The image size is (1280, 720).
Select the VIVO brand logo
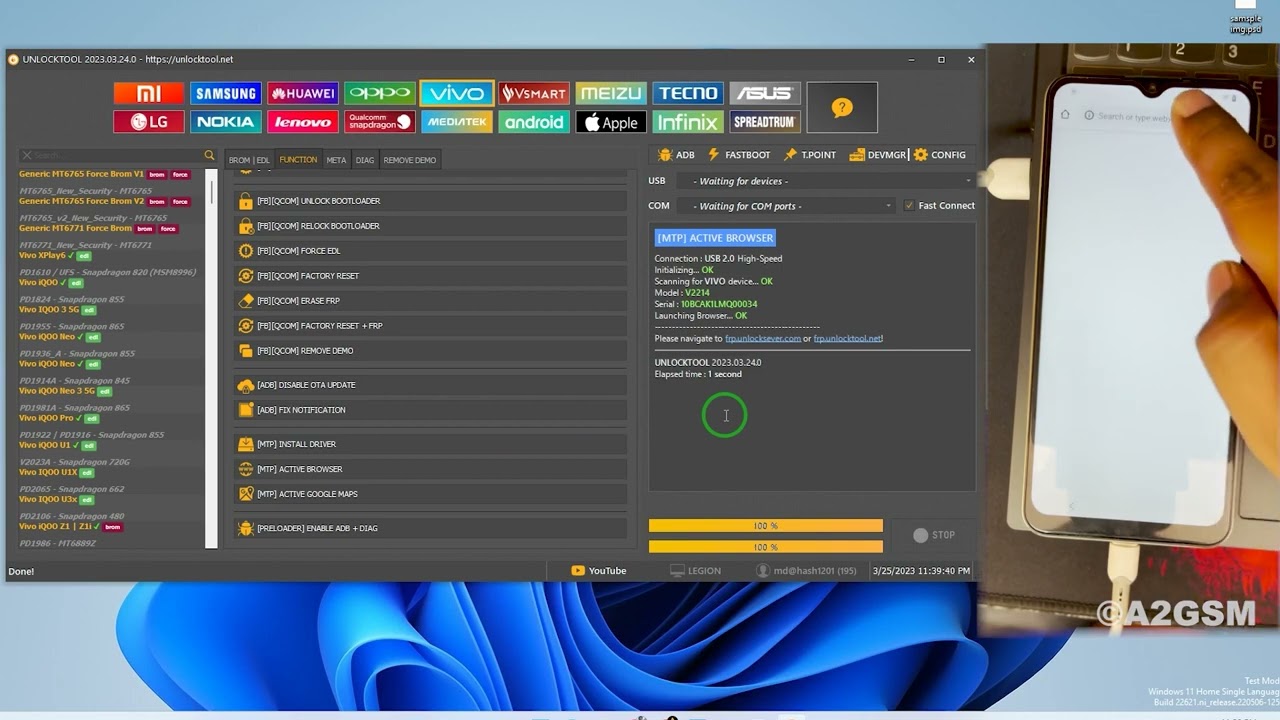click(x=456, y=93)
